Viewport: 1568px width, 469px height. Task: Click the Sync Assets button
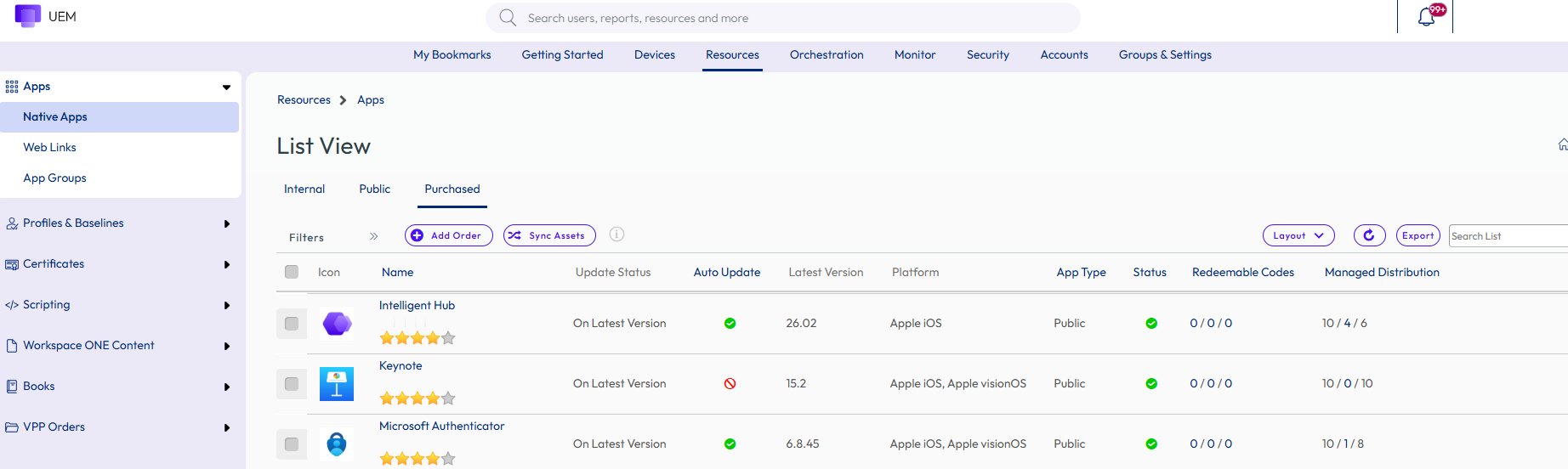tap(549, 235)
